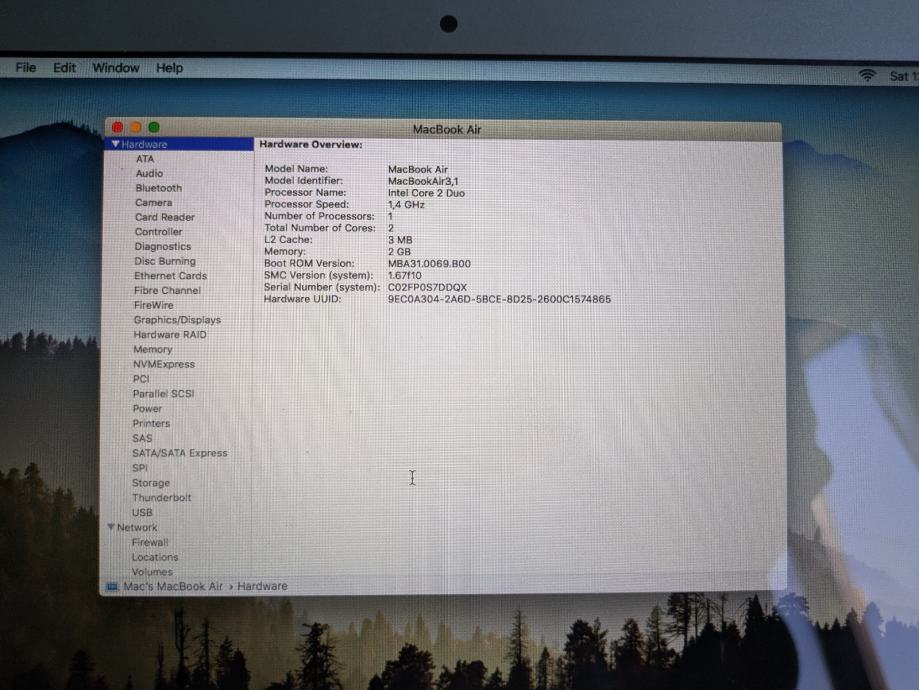Click the Hardware Overview heading
Image resolution: width=919 pixels, height=690 pixels.
coord(311,144)
